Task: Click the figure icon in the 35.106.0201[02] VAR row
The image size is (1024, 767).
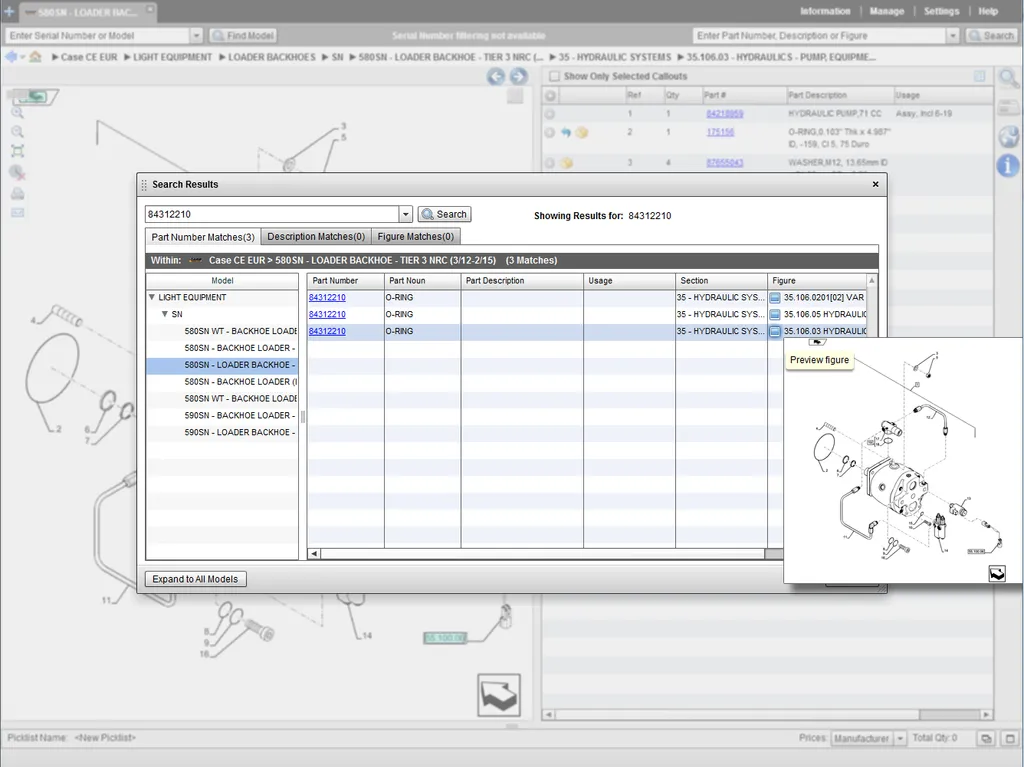Action: 775,298
